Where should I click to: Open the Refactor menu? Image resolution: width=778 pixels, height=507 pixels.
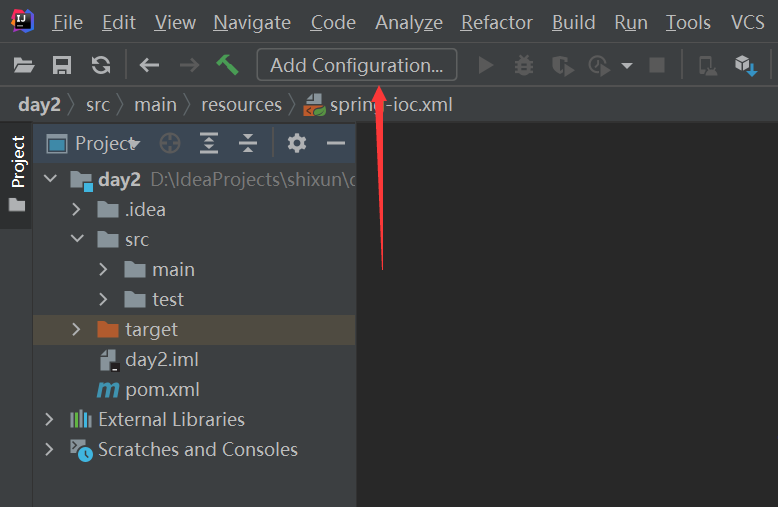(x=497, y=22)
